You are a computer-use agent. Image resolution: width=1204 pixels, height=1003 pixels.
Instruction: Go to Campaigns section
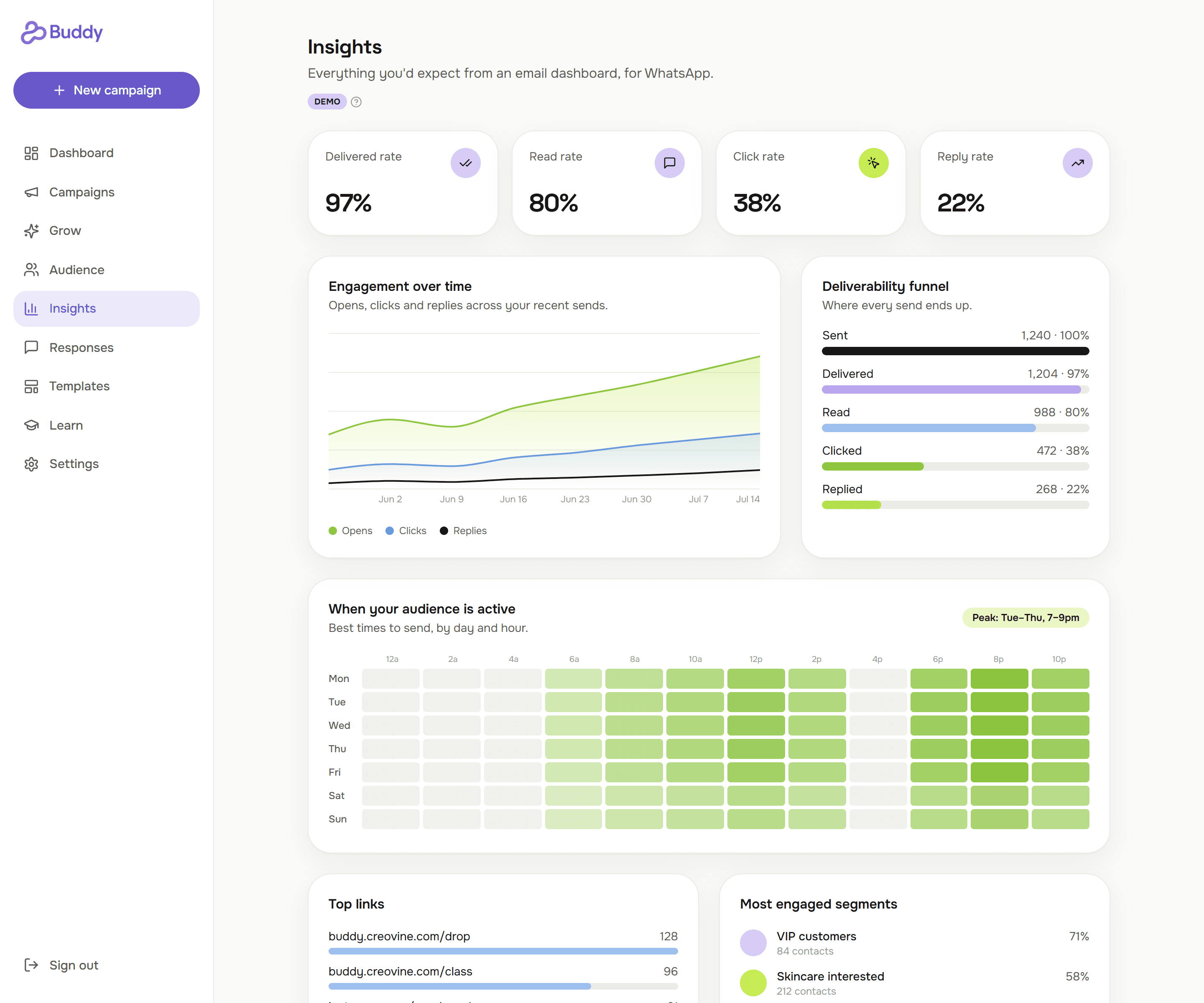tap(107, 192)
